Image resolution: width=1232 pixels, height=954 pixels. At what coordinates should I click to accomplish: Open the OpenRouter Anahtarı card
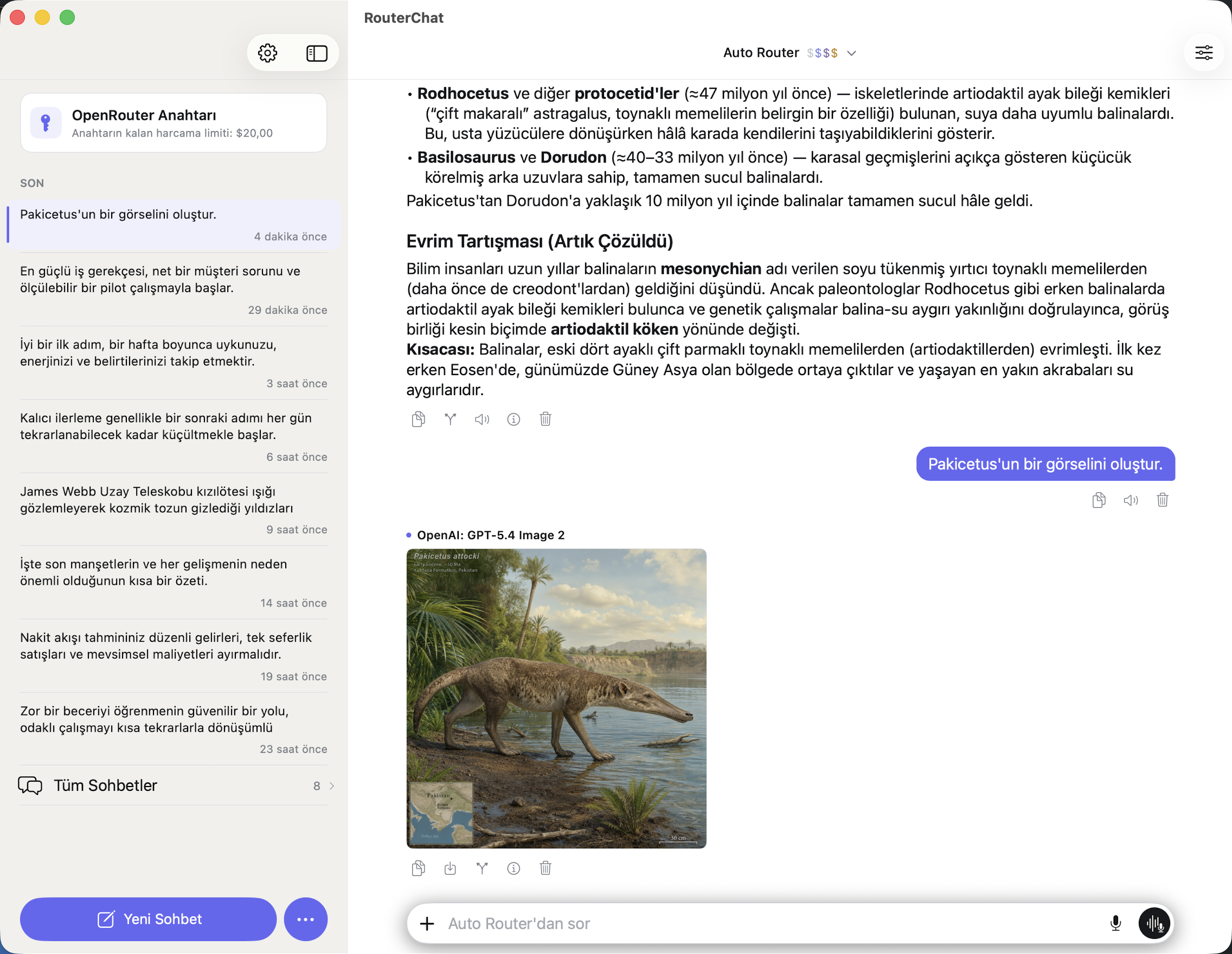coord(174,123)
